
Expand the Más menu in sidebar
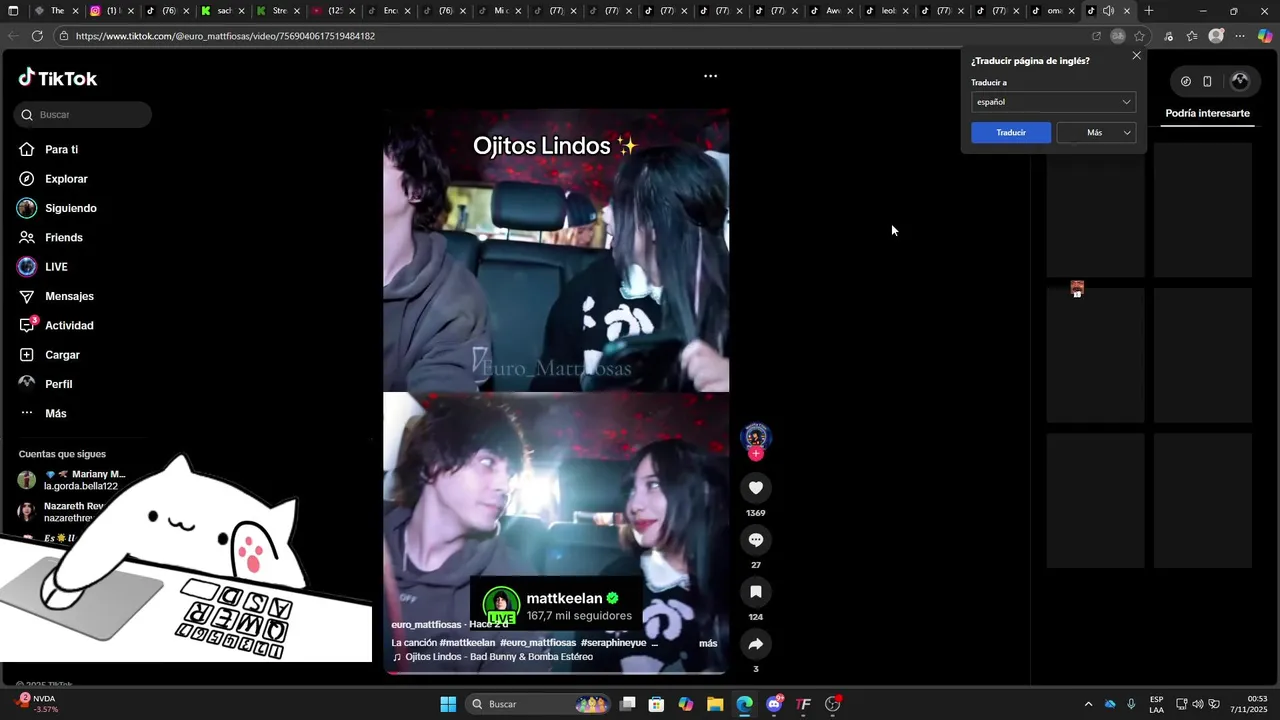click(42, 413)
